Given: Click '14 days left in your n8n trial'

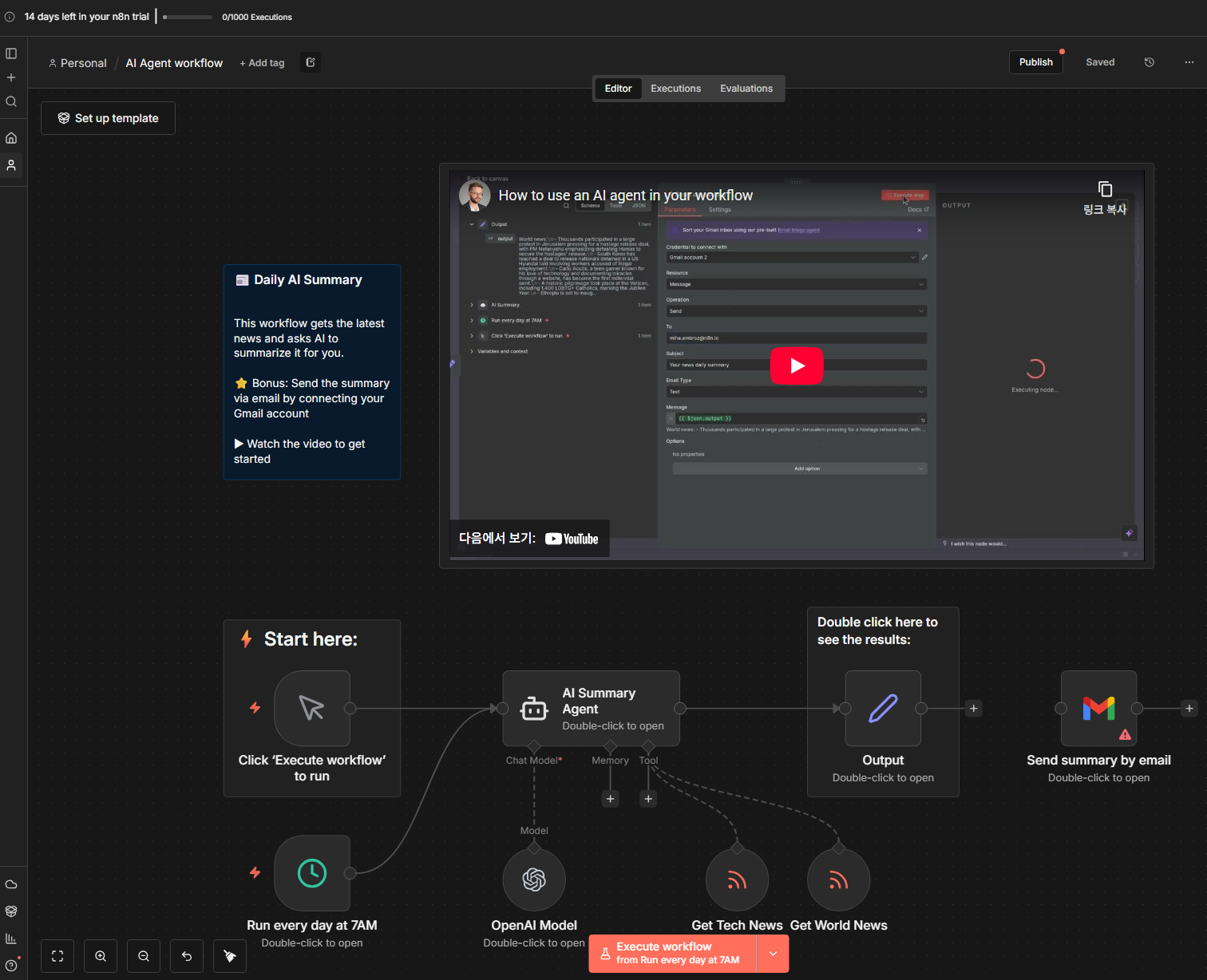Looking at the screenshot, I should pyautogui.click(x=87, y=17).
